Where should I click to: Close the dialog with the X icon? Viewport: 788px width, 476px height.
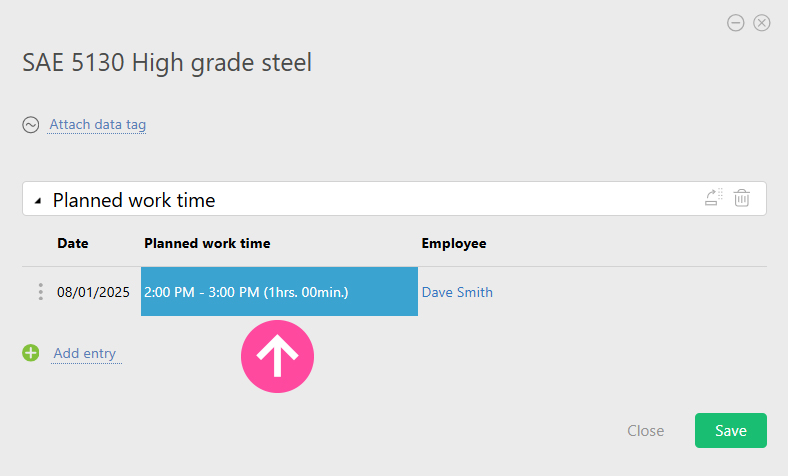761,23
